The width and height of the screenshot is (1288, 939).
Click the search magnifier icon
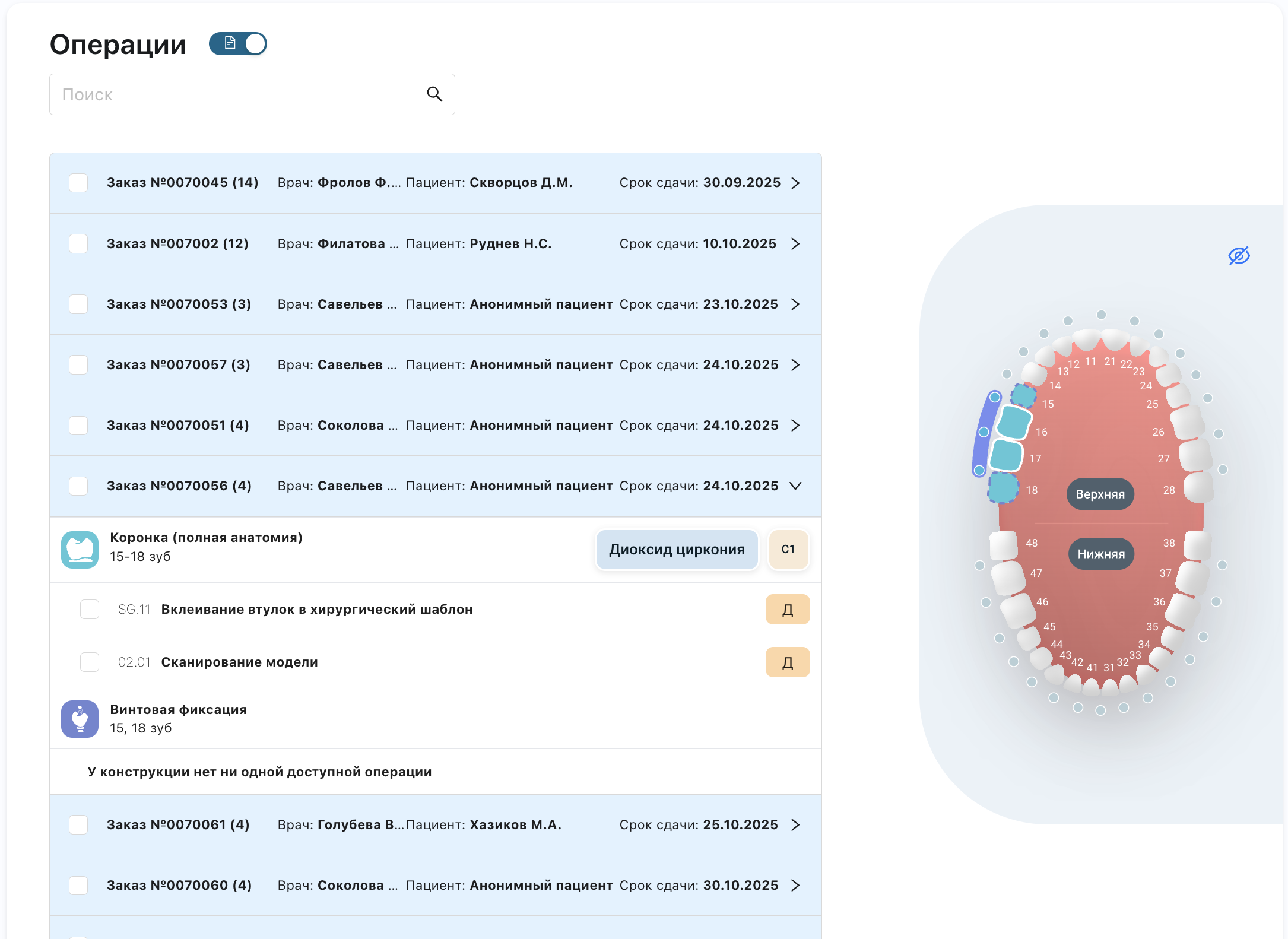(434, 94)
